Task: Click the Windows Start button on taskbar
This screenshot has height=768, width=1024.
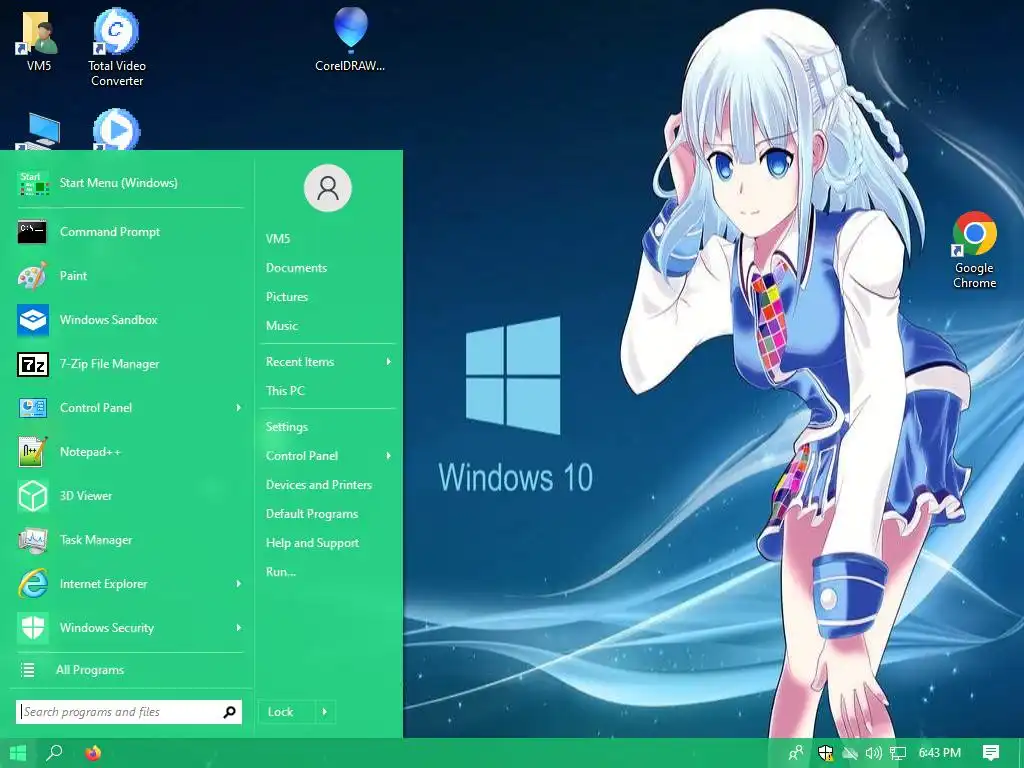Action: click(18, 753)
